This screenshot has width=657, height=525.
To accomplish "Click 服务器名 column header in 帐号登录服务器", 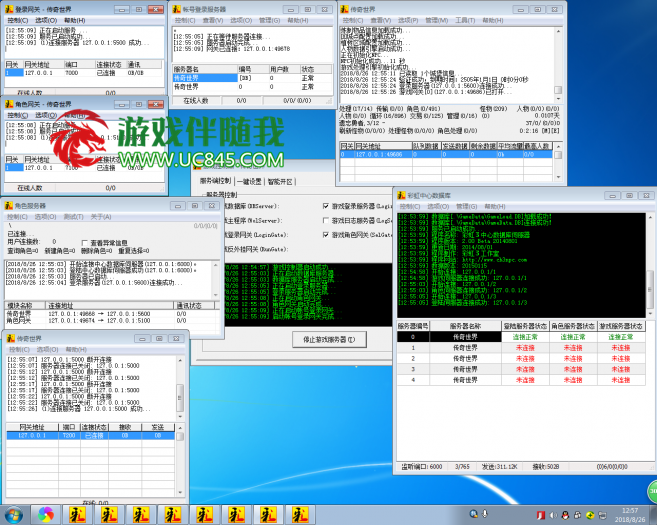I will coord(205,69).
